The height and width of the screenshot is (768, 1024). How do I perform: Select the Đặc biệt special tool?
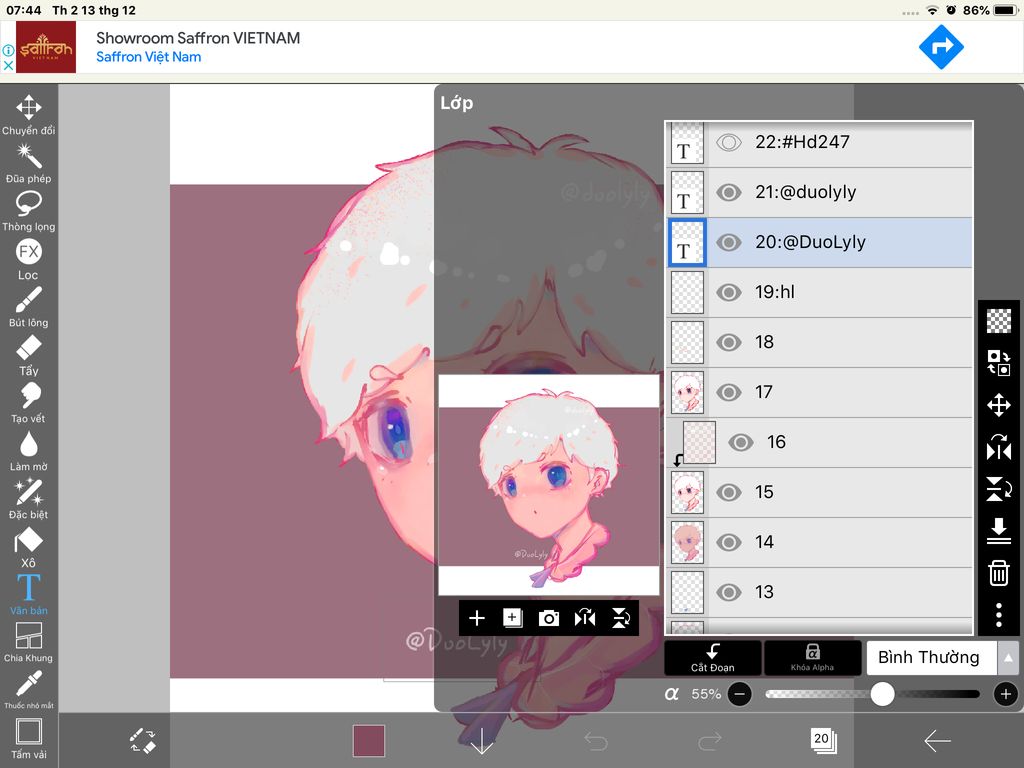(29, 499)
